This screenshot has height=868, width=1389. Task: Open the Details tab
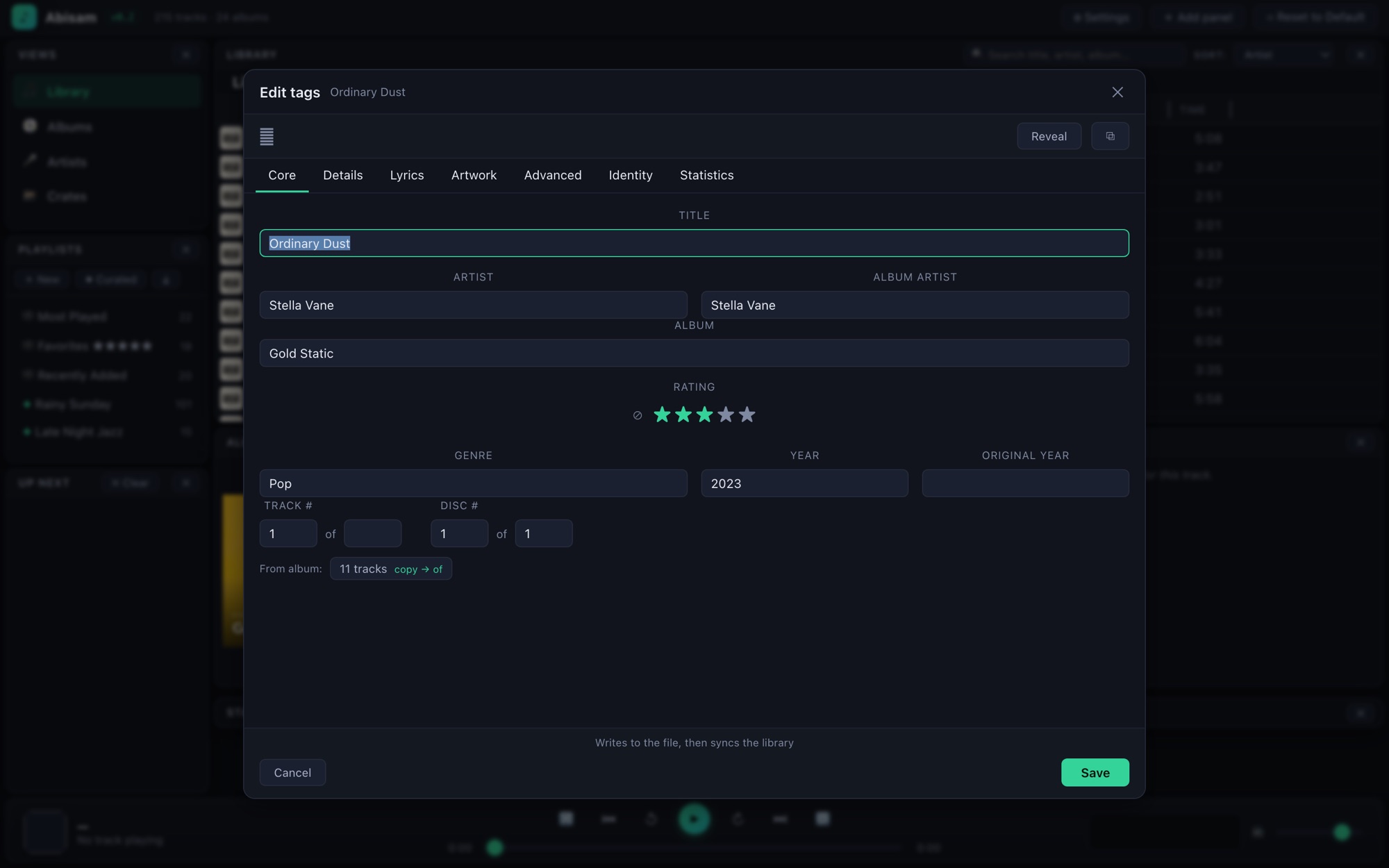click(342, 175)
